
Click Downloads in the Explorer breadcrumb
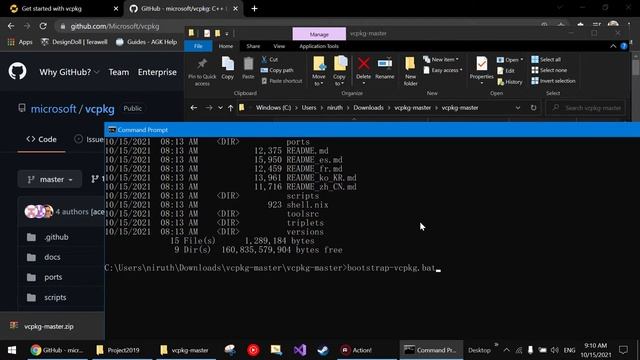click(368, 108)
